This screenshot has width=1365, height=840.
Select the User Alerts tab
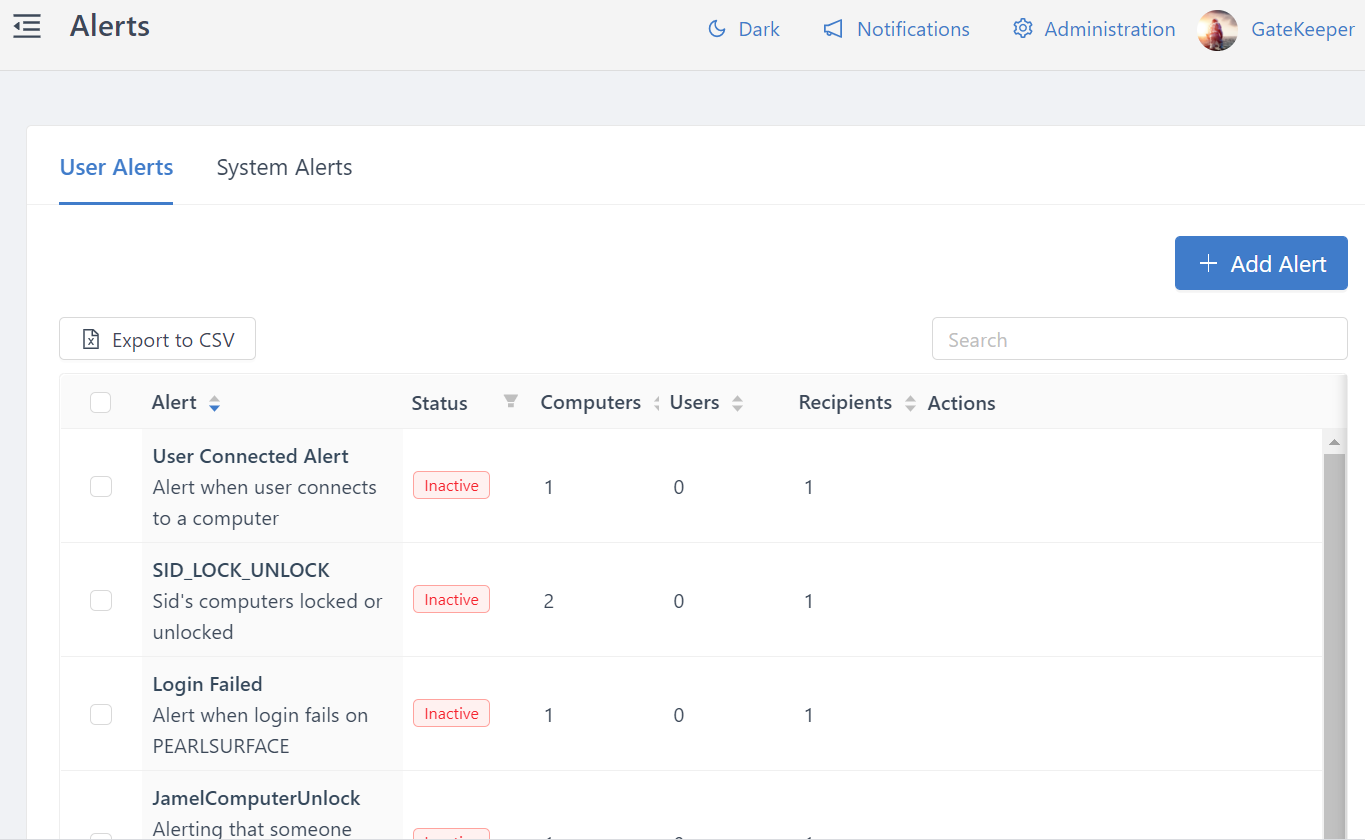pyautogui.click(x=116, y=167)
